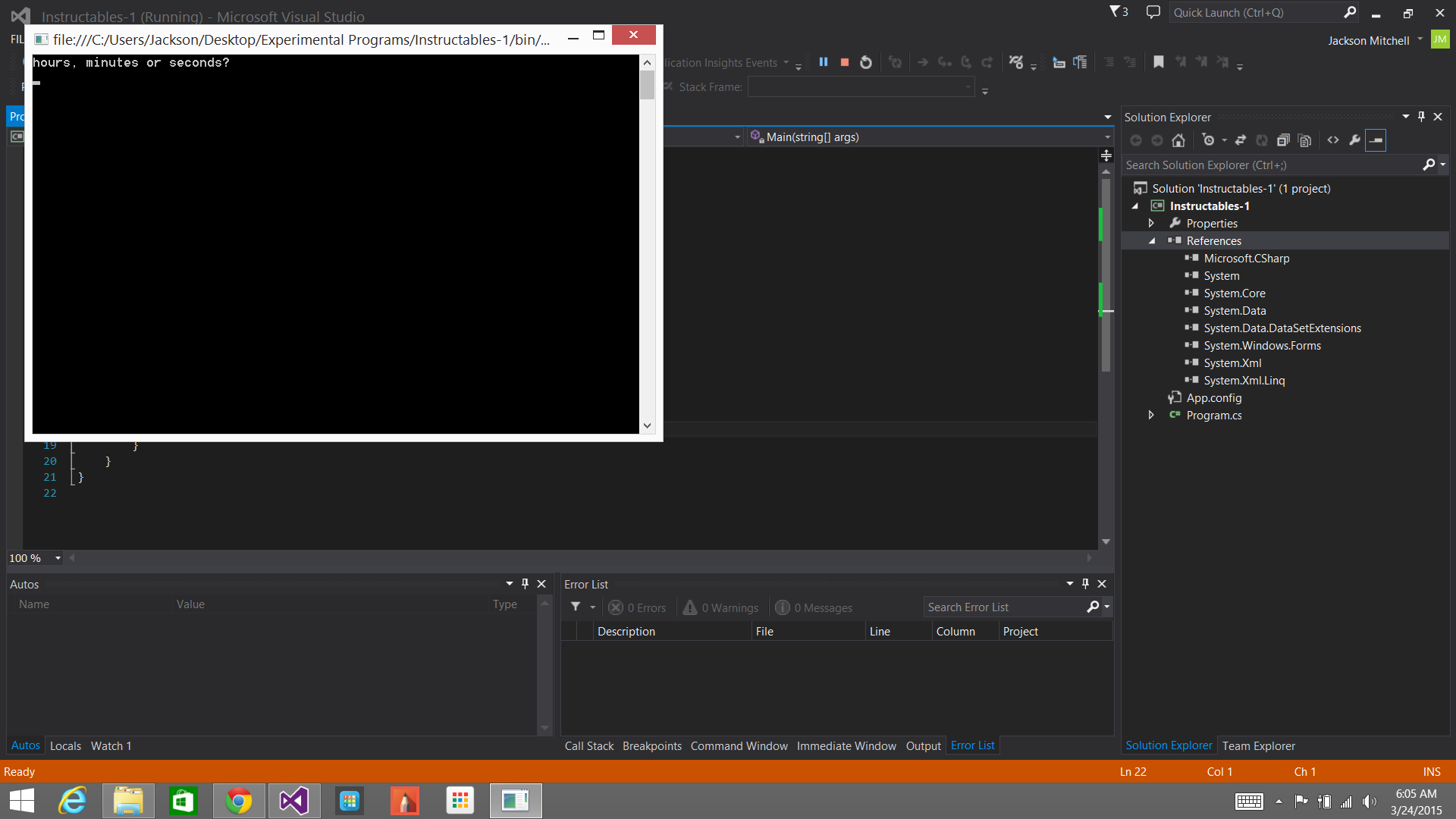Toggle the Error List filter checkbox
1456x819 pixels.
tap(575, 607)
